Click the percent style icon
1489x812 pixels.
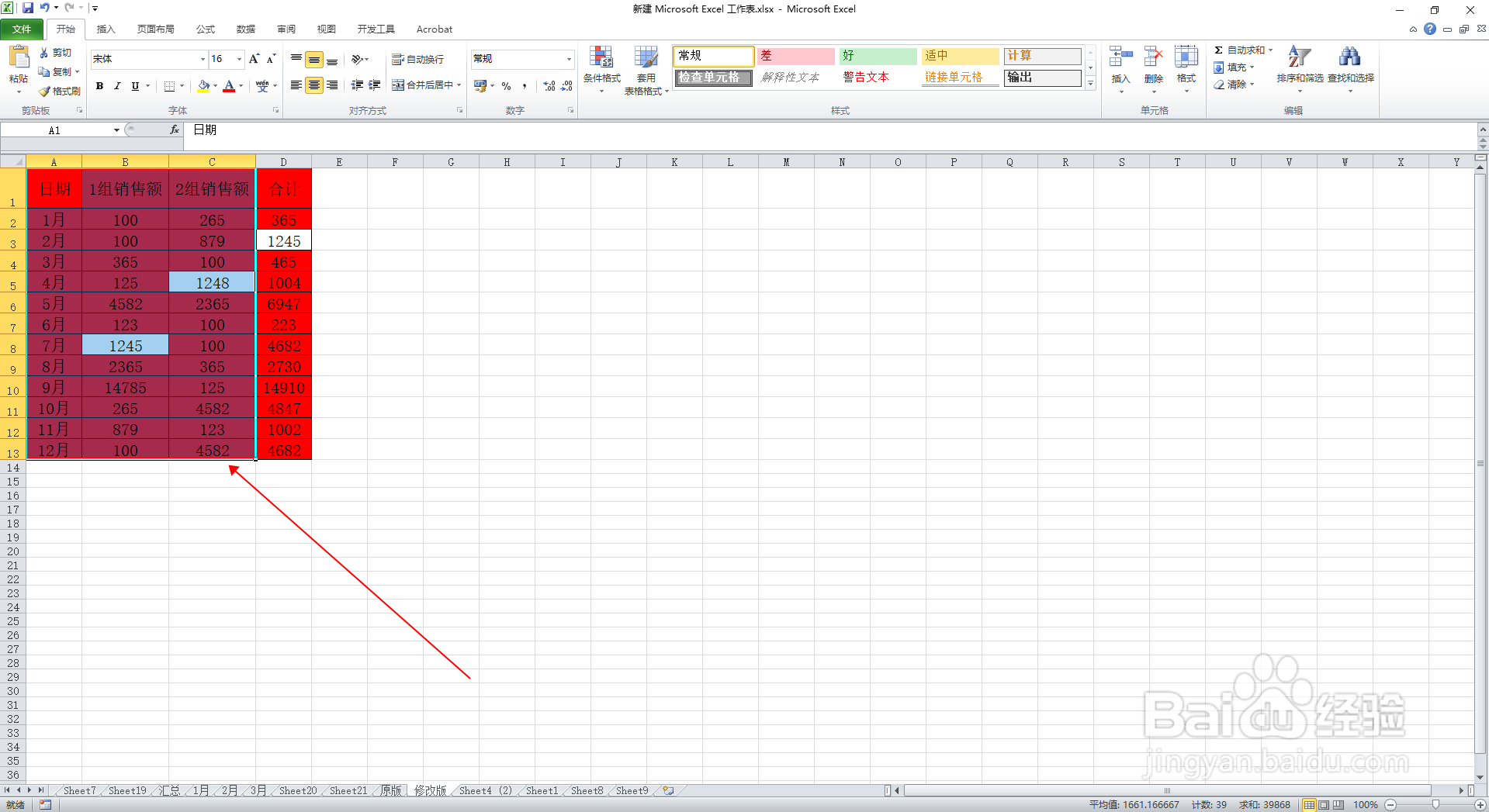(506, 86)
